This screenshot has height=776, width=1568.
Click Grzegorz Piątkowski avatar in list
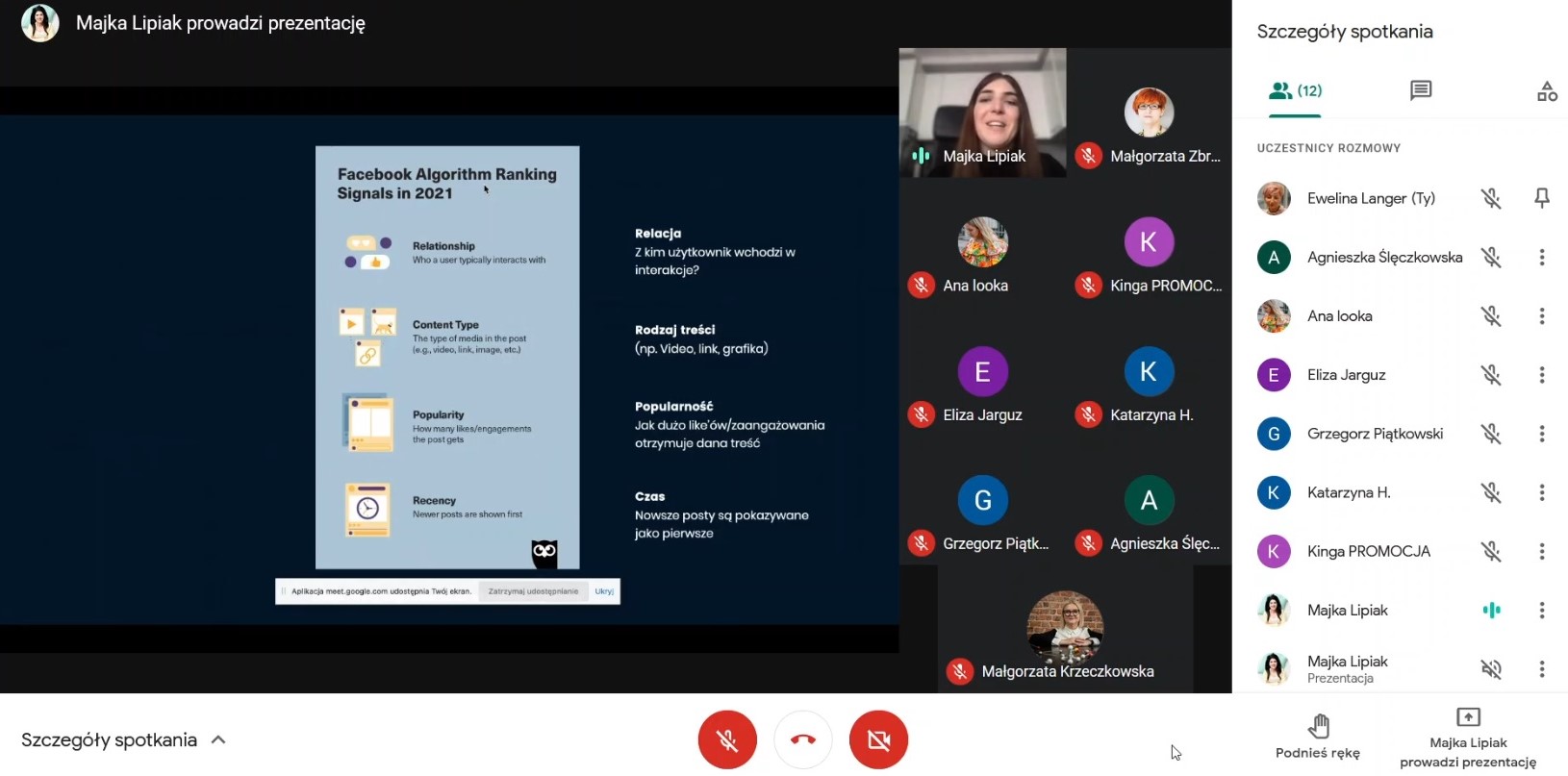coord(1274,434)
